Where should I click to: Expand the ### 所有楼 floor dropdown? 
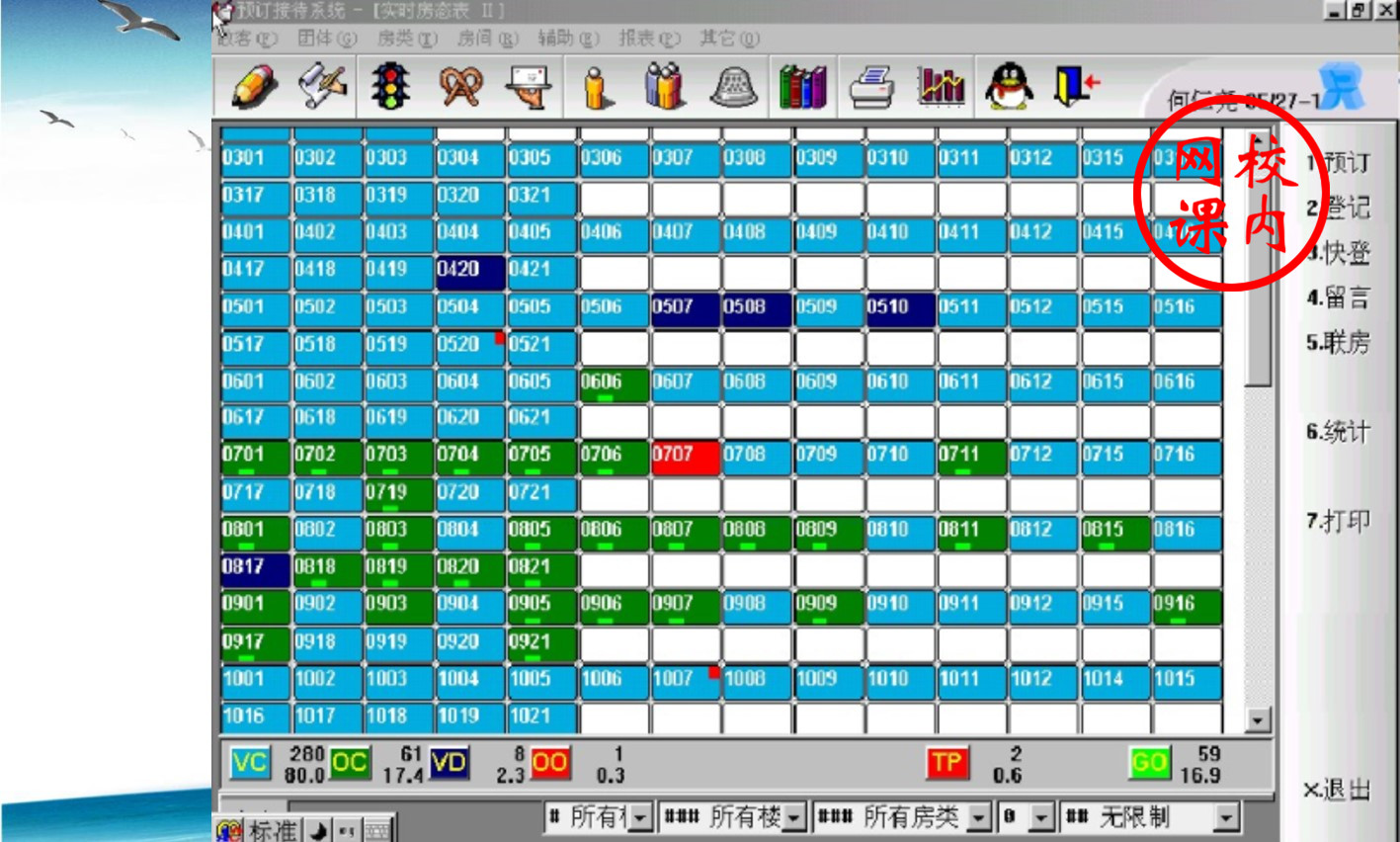pyautogui.click(x=795, y=817)
